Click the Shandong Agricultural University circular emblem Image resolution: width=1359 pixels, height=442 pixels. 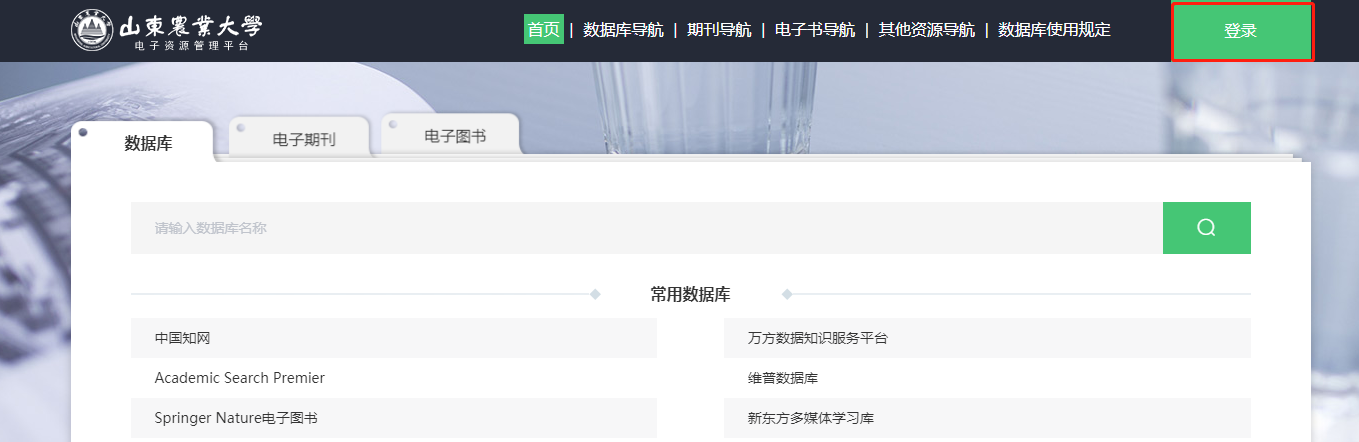click(92, 30)
